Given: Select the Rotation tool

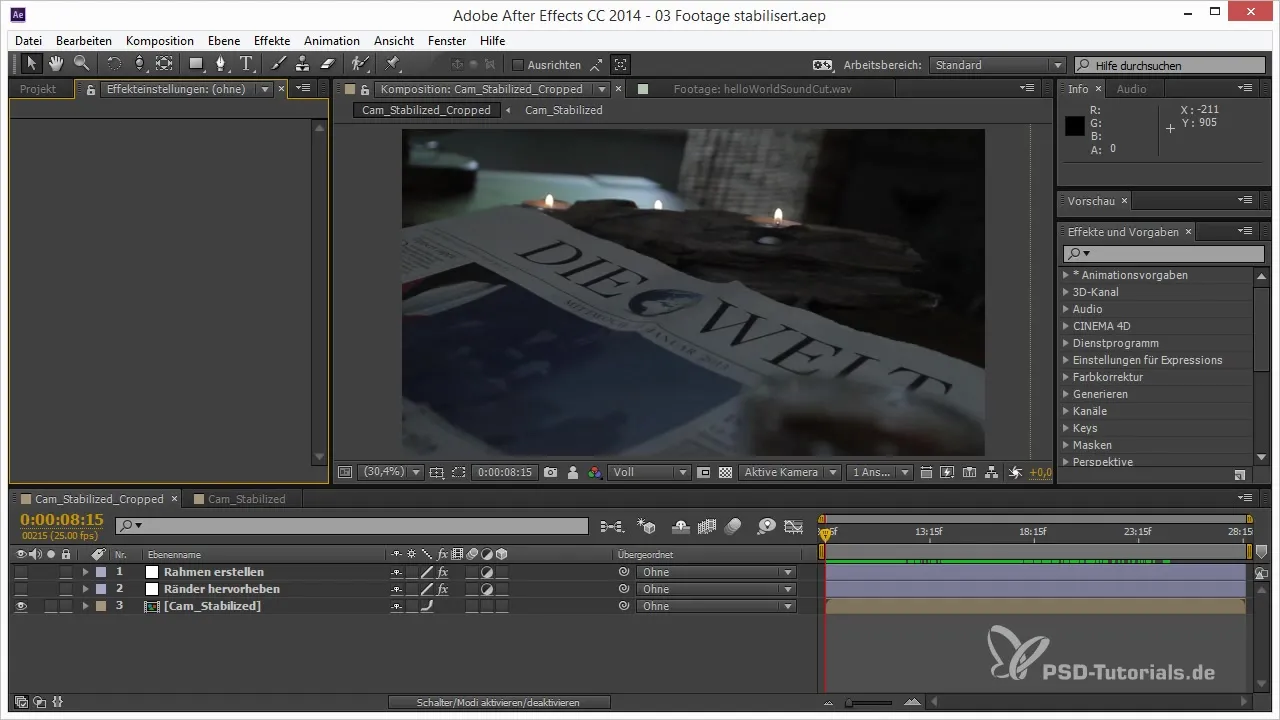Looking at the screenshot, I should pos(113,64).
